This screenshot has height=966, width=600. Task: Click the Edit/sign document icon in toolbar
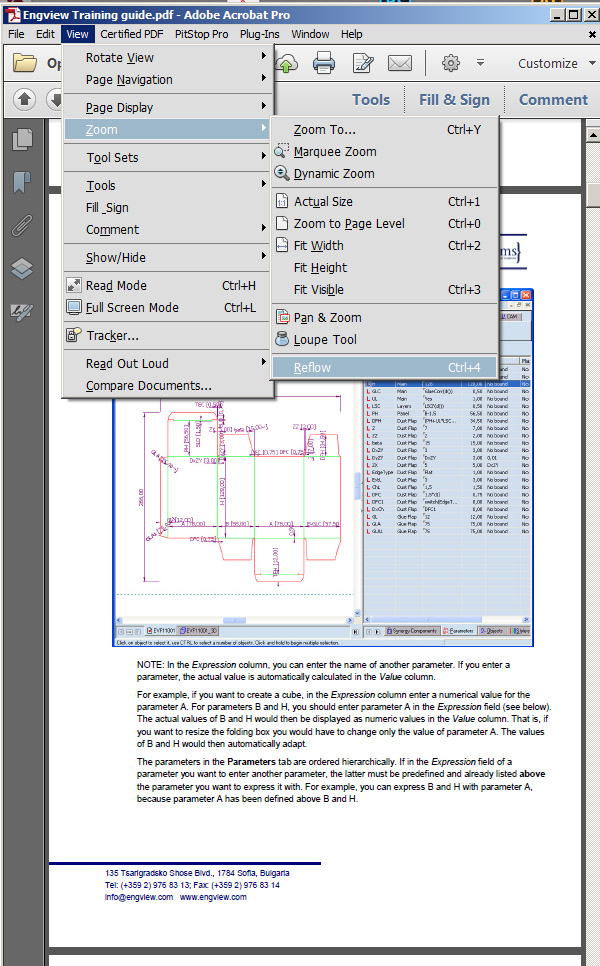[363, 63]
